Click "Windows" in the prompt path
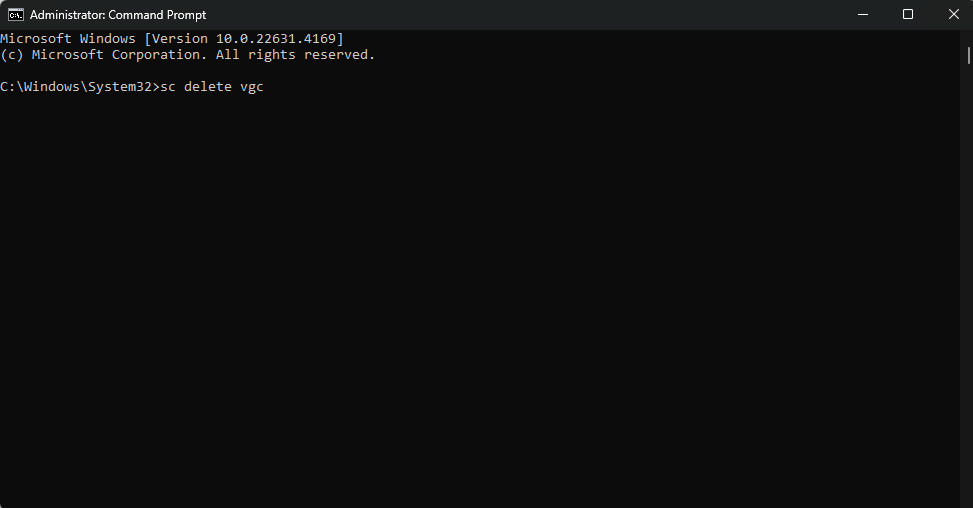The height and width of the screenshot is (508, 973). click(x=50, y=87)
